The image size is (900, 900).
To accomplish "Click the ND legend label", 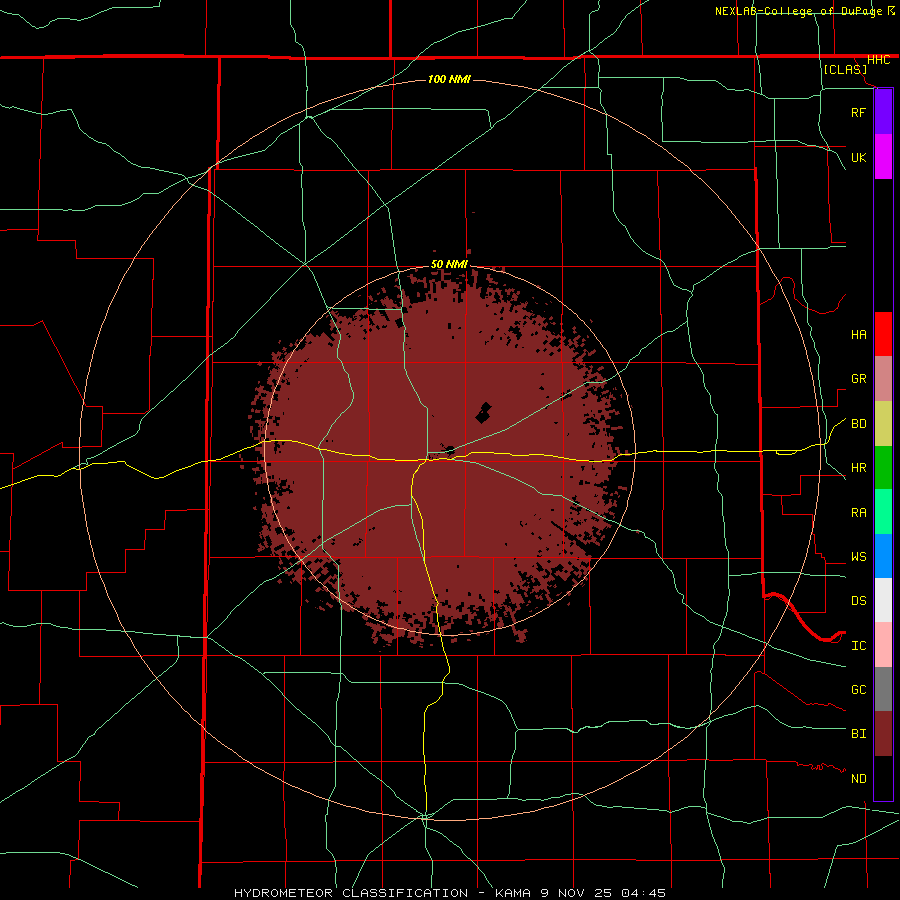I will pos(858,779).
